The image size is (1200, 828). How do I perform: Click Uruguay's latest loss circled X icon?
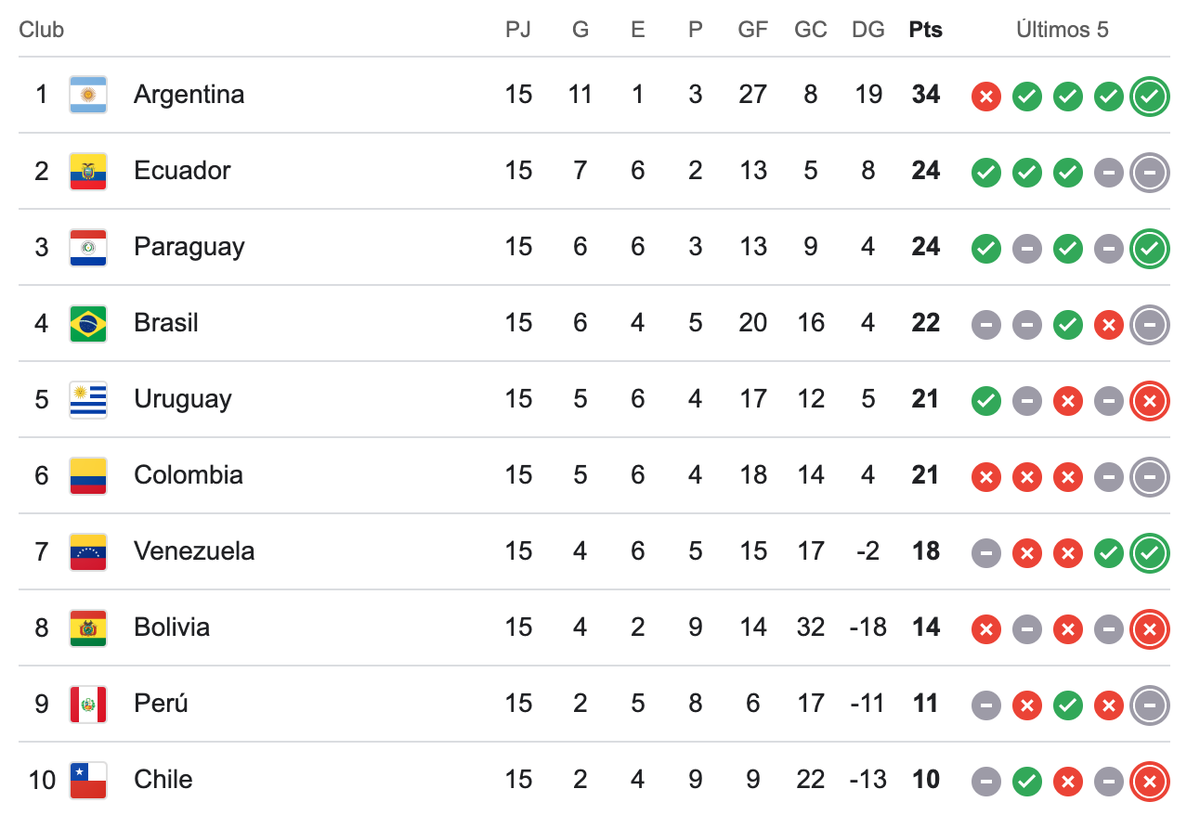pos(1150,401)
